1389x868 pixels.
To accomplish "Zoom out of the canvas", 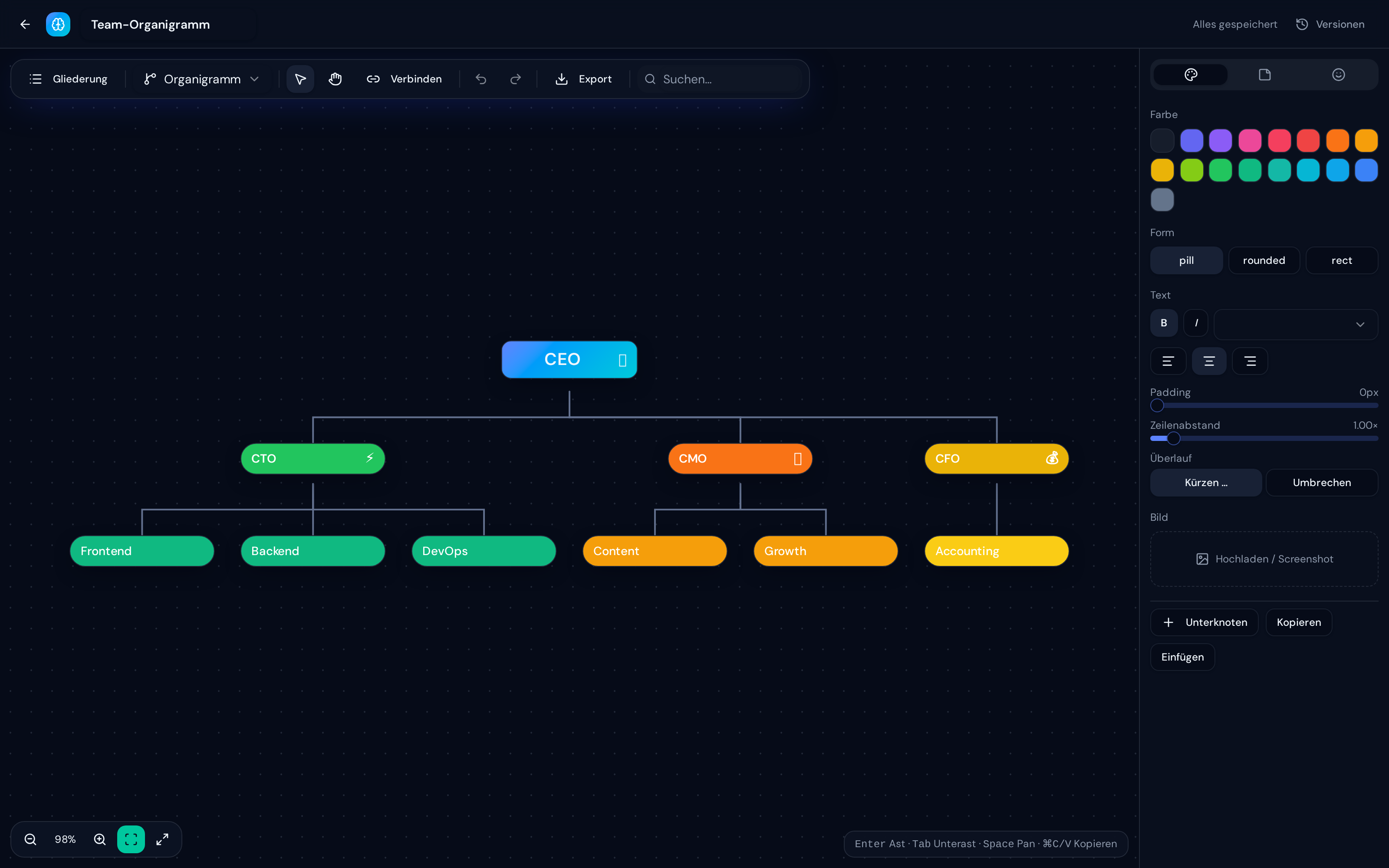I will [x=30, y=839].
